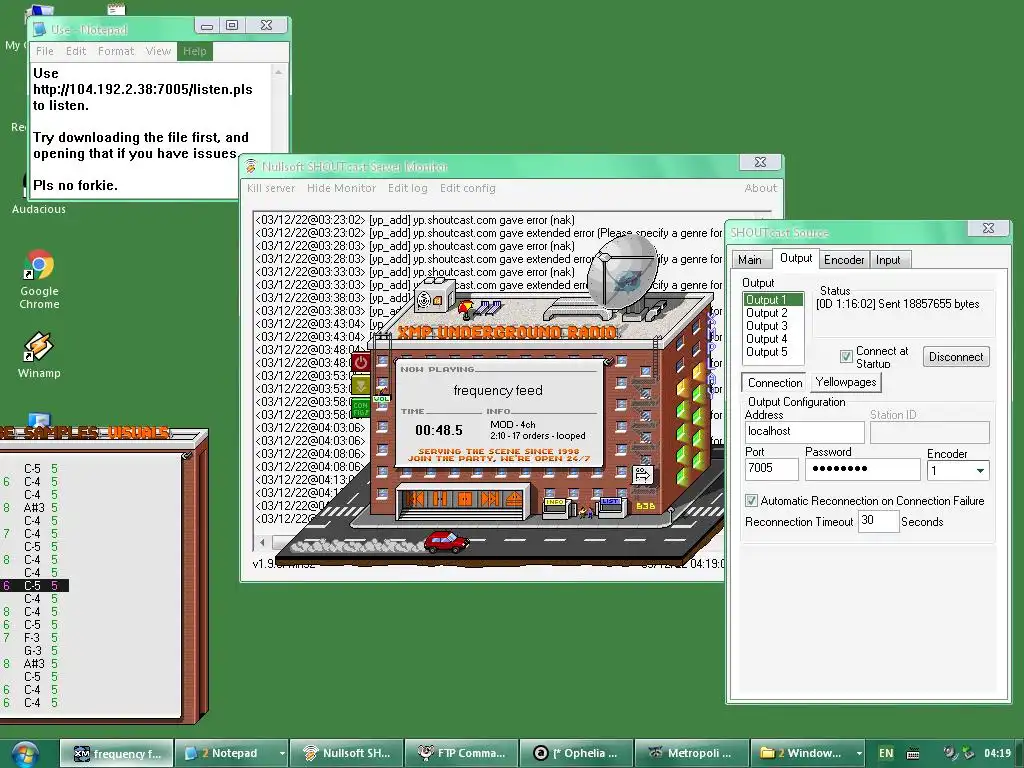Image resolution: width=1024 pixels, height=768 pixels.
Task: Open the Help menu in Notepad
Action: (x=195, y=51)
